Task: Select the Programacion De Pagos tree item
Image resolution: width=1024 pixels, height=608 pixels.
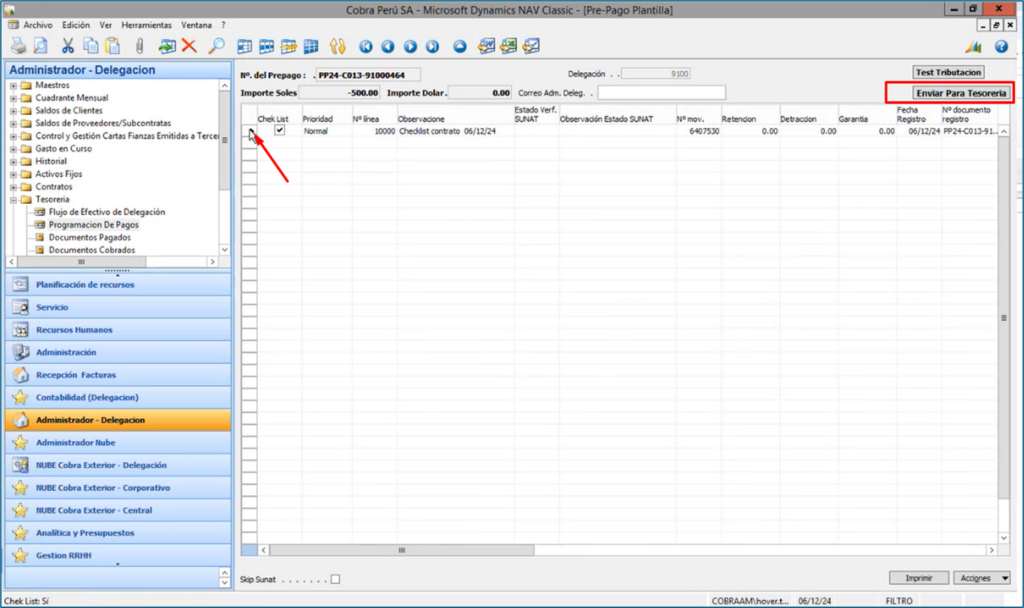Action: (x=93, y=225)
